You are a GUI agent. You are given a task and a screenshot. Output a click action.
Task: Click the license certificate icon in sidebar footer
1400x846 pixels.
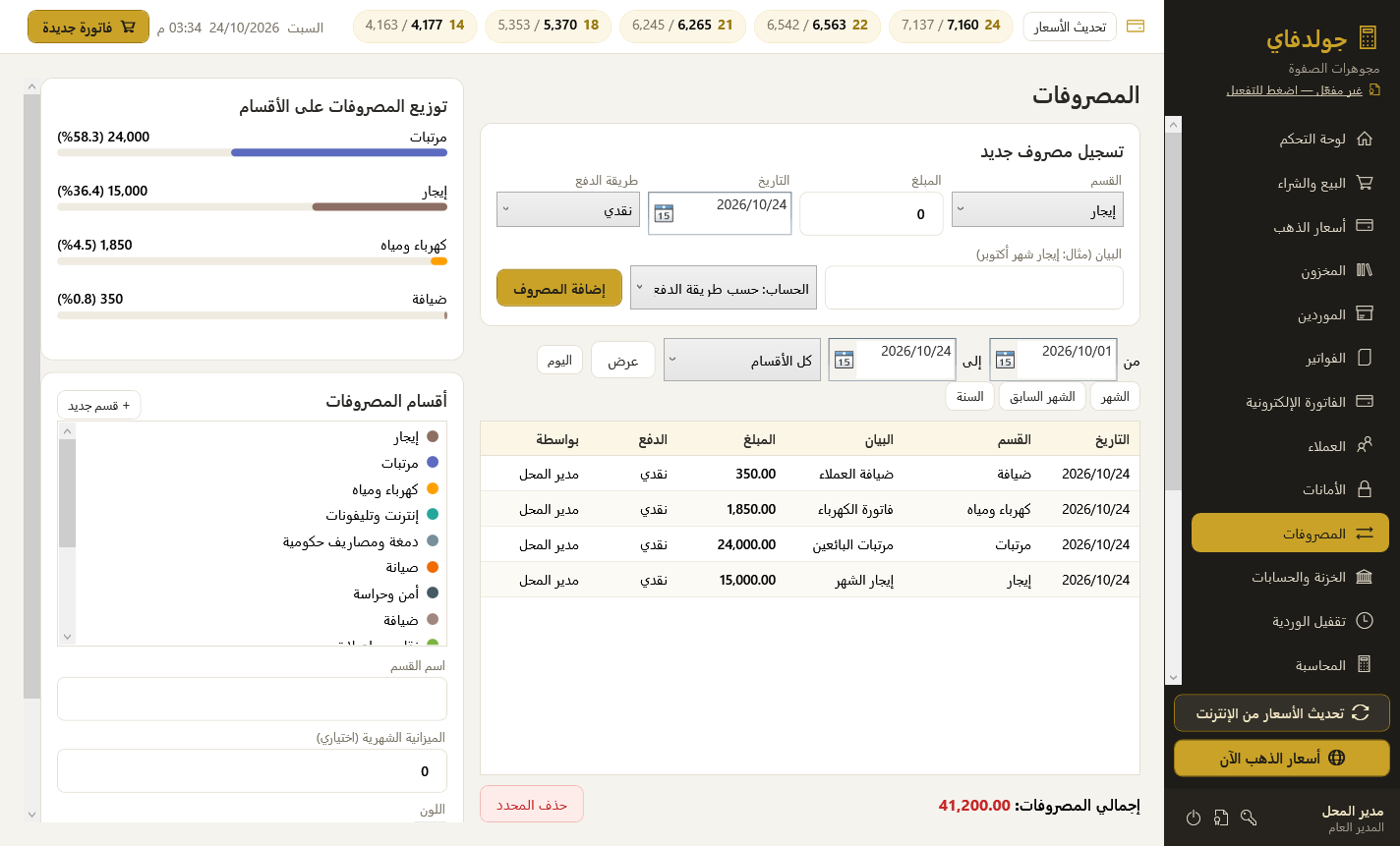[x=1221, y=818]
